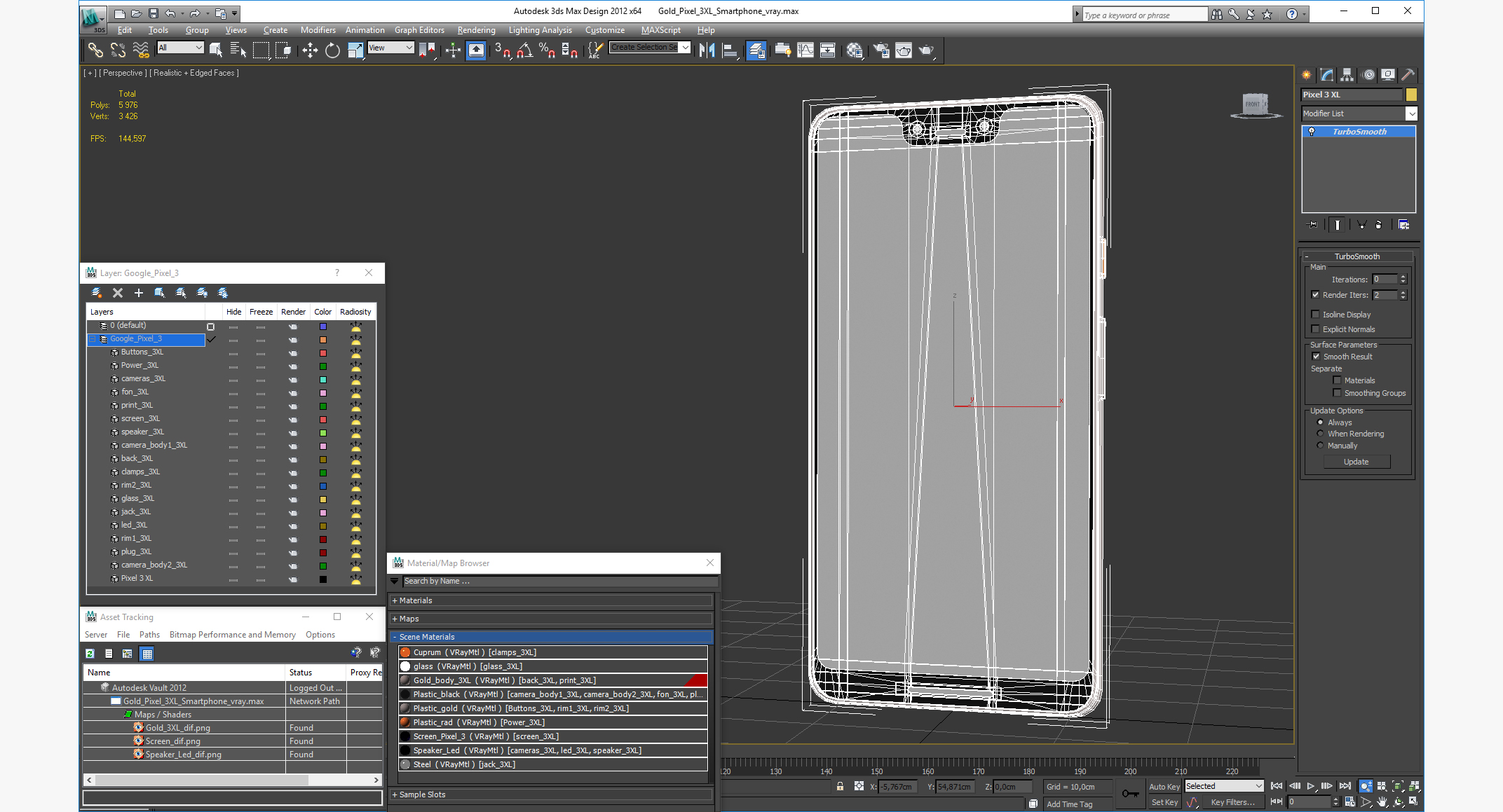Click the Play Animation button

[x=1310, y=786]
